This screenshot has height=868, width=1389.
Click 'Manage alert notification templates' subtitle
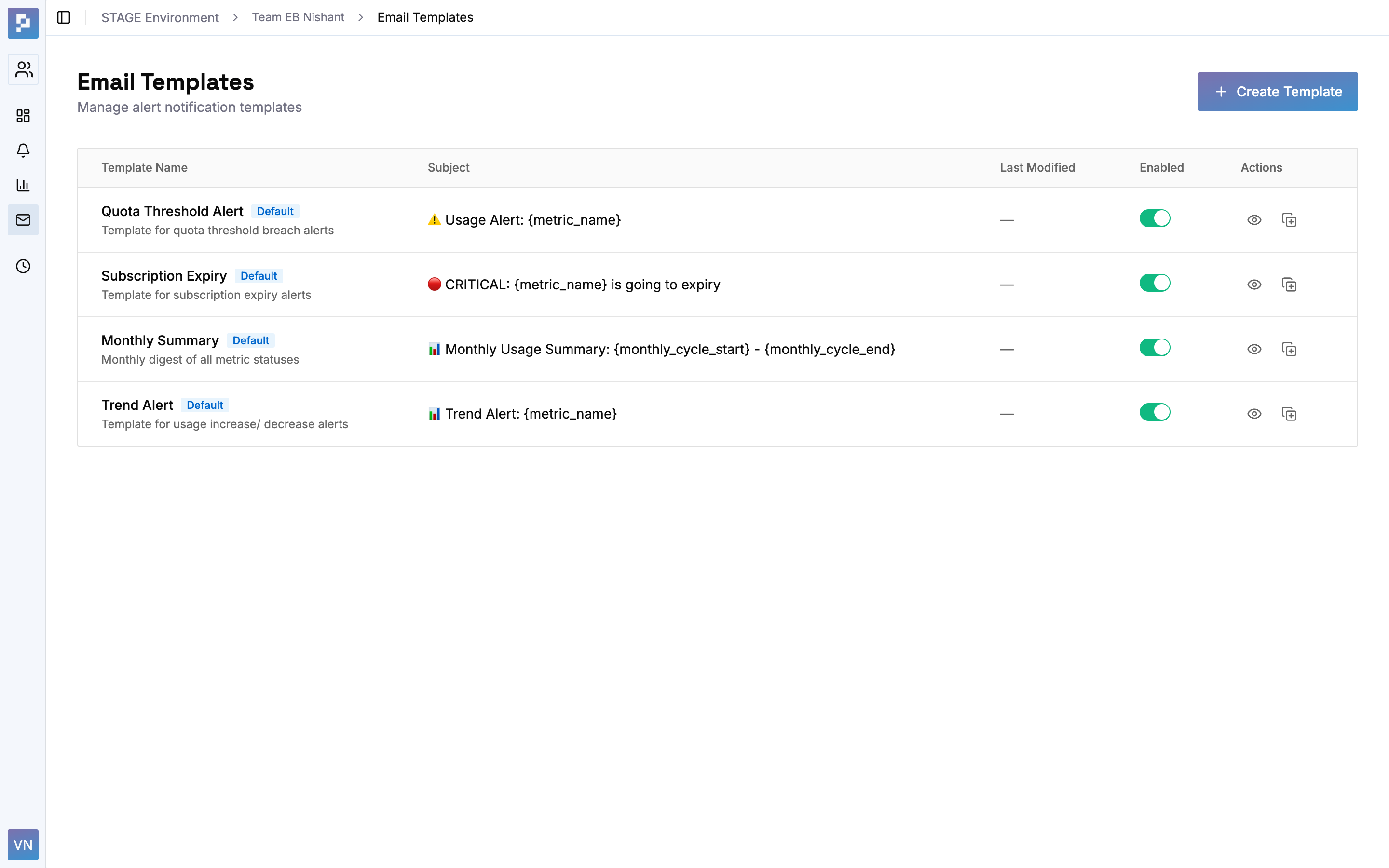coord(190,108)
